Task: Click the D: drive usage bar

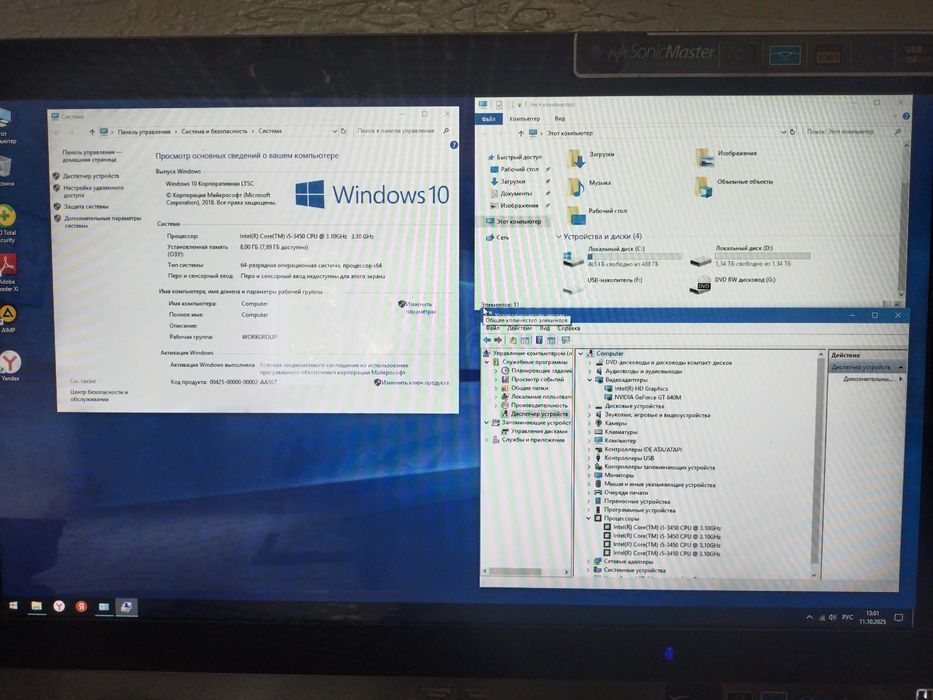Action: (x=762, y=255)
